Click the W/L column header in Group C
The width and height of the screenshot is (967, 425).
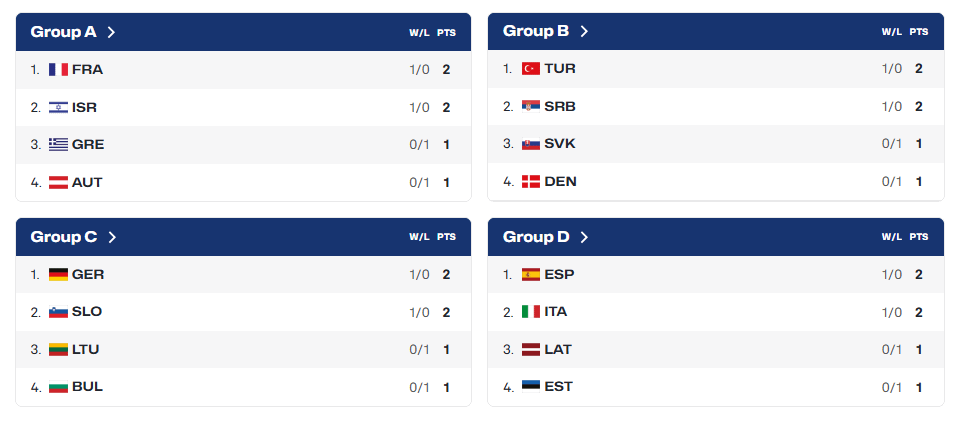419,237
